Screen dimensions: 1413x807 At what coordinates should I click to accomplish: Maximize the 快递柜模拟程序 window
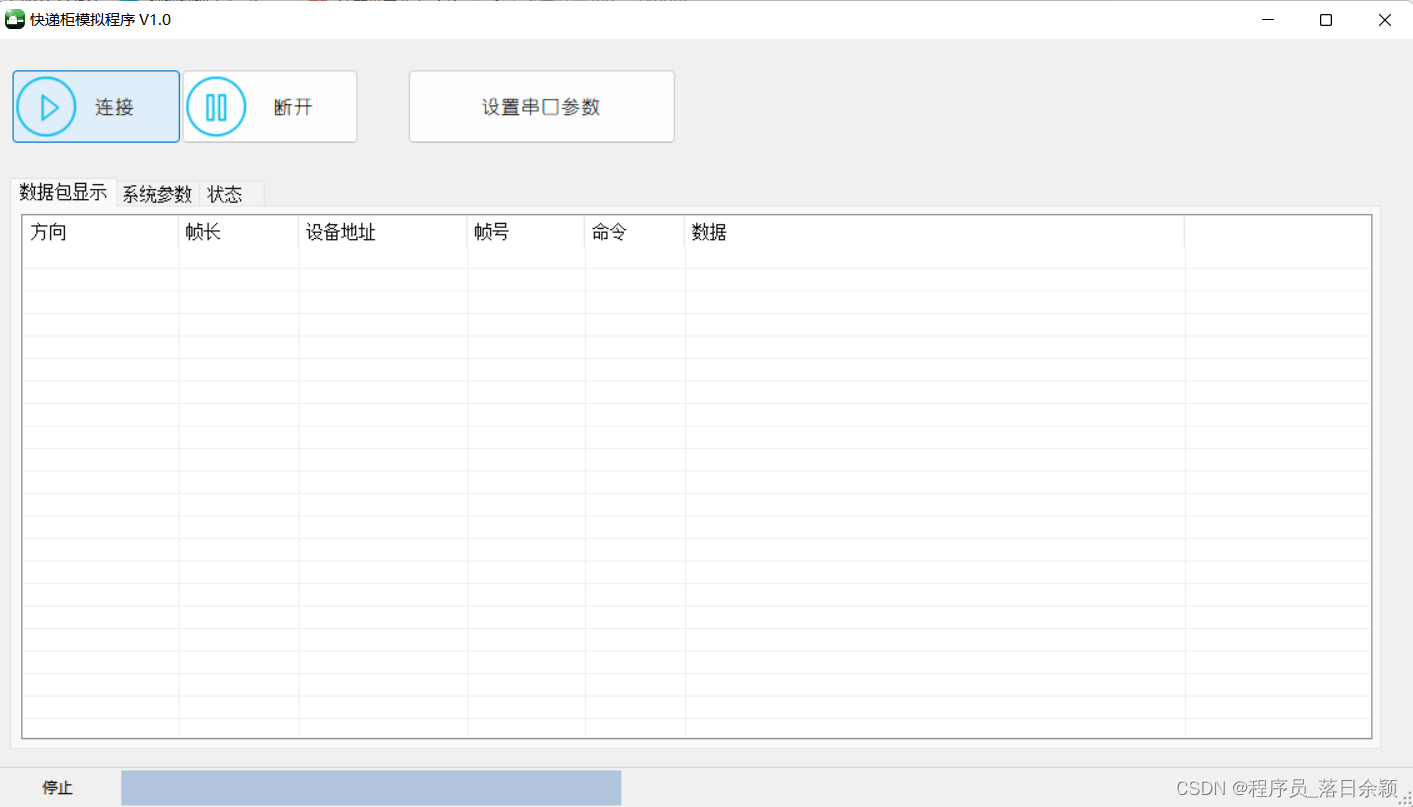pyautogui.click(x=1326, y=20)
